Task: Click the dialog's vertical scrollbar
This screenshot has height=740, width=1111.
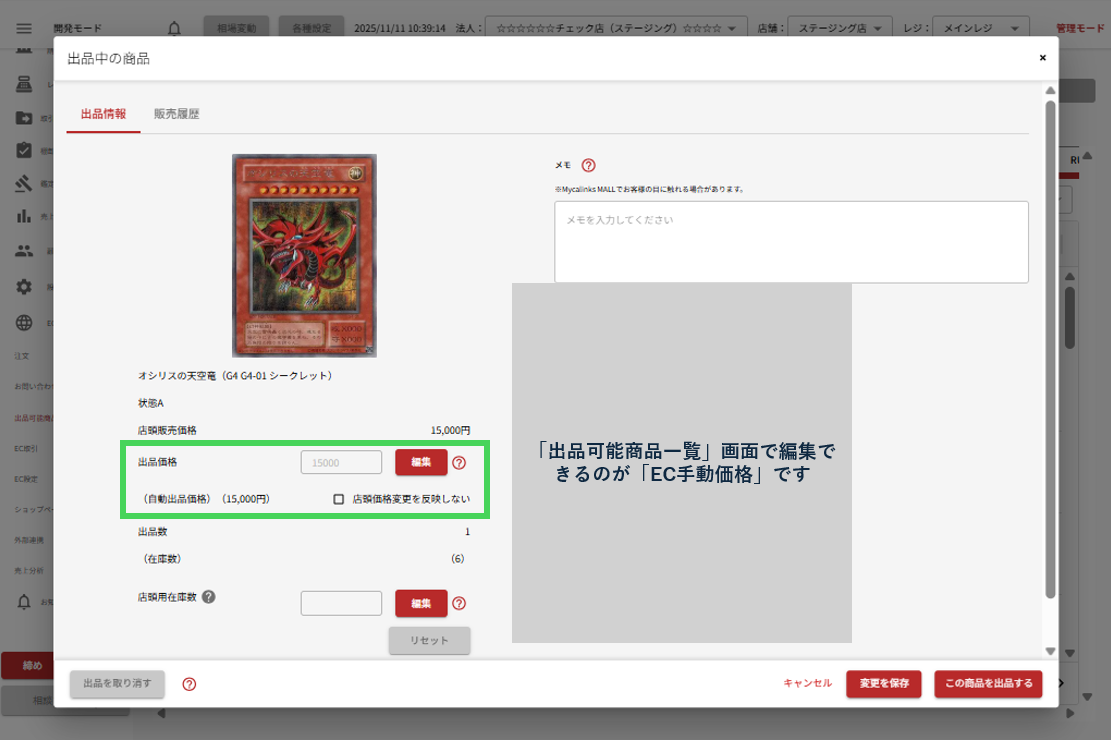Action: pos(1049,350)
